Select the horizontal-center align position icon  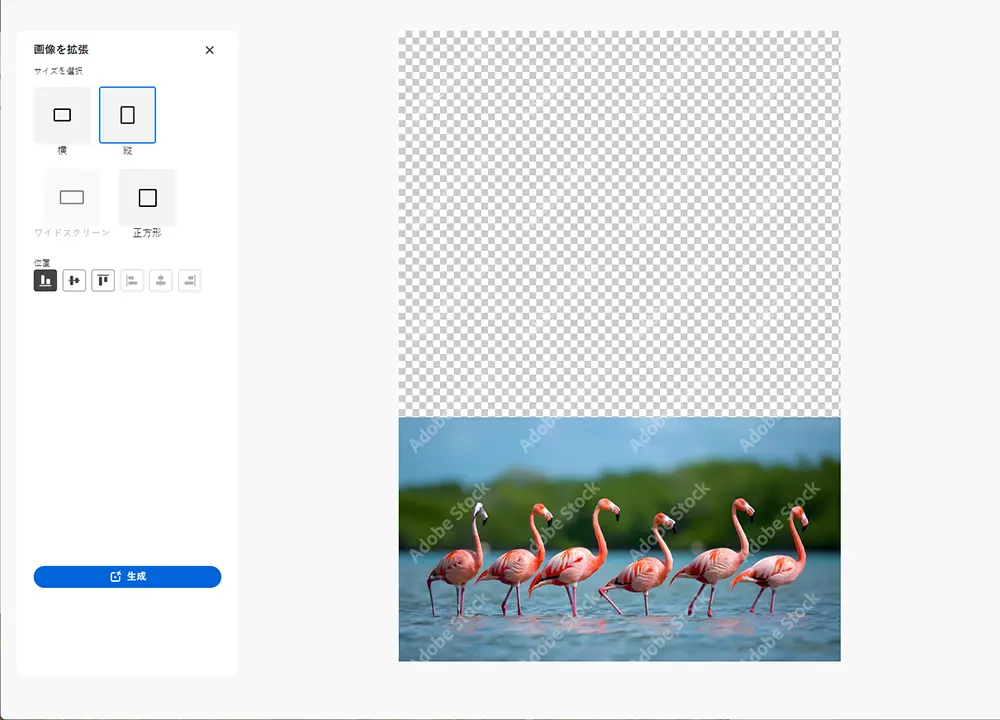(x=161, y=281)
